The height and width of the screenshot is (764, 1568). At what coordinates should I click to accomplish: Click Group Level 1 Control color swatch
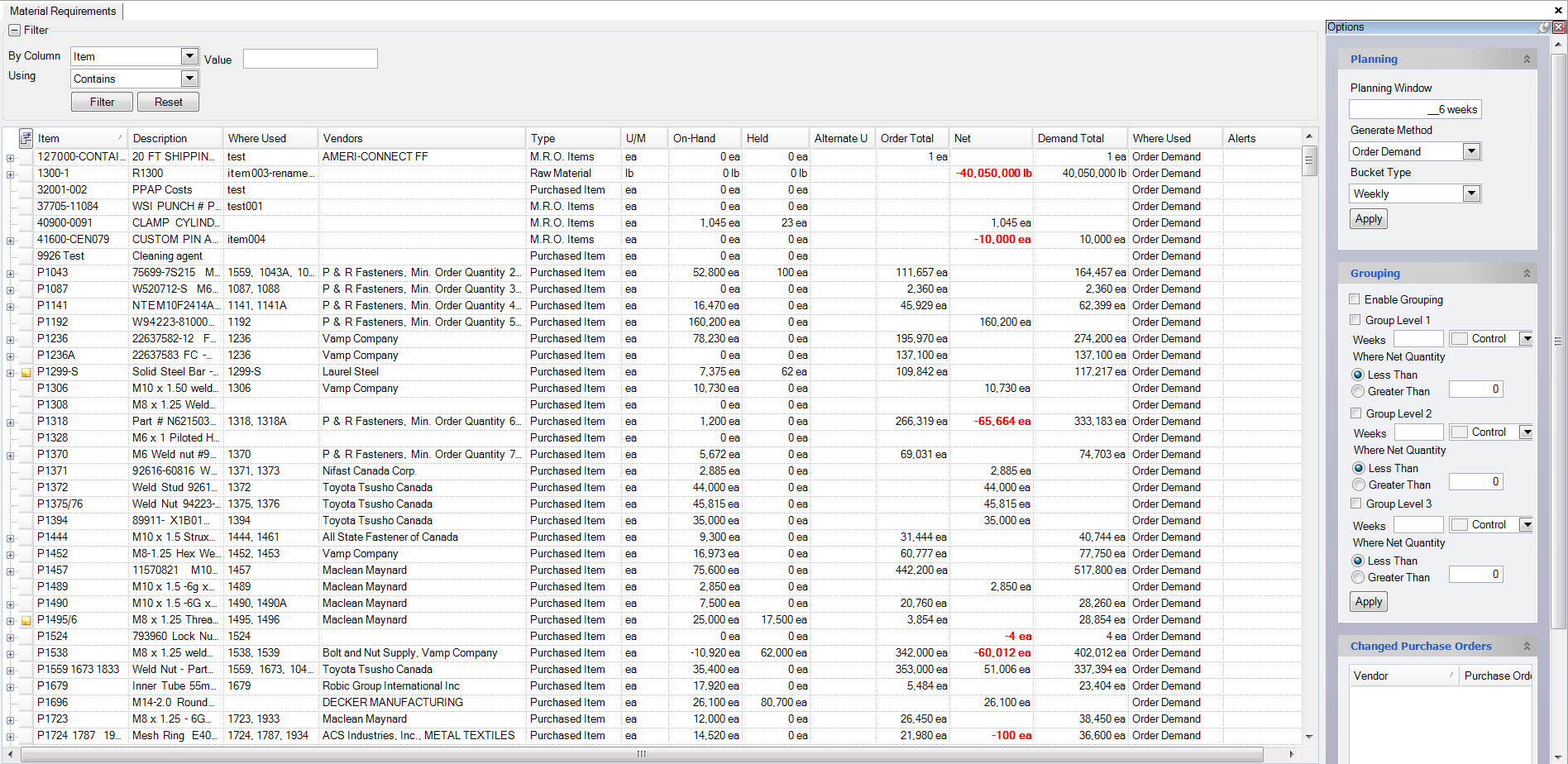click(1460, 339)
